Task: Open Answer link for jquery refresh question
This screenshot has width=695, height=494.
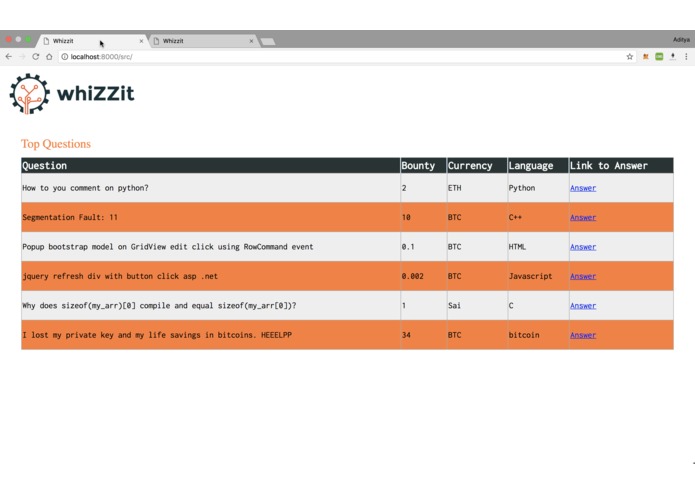Action: [x=583, y=276]
